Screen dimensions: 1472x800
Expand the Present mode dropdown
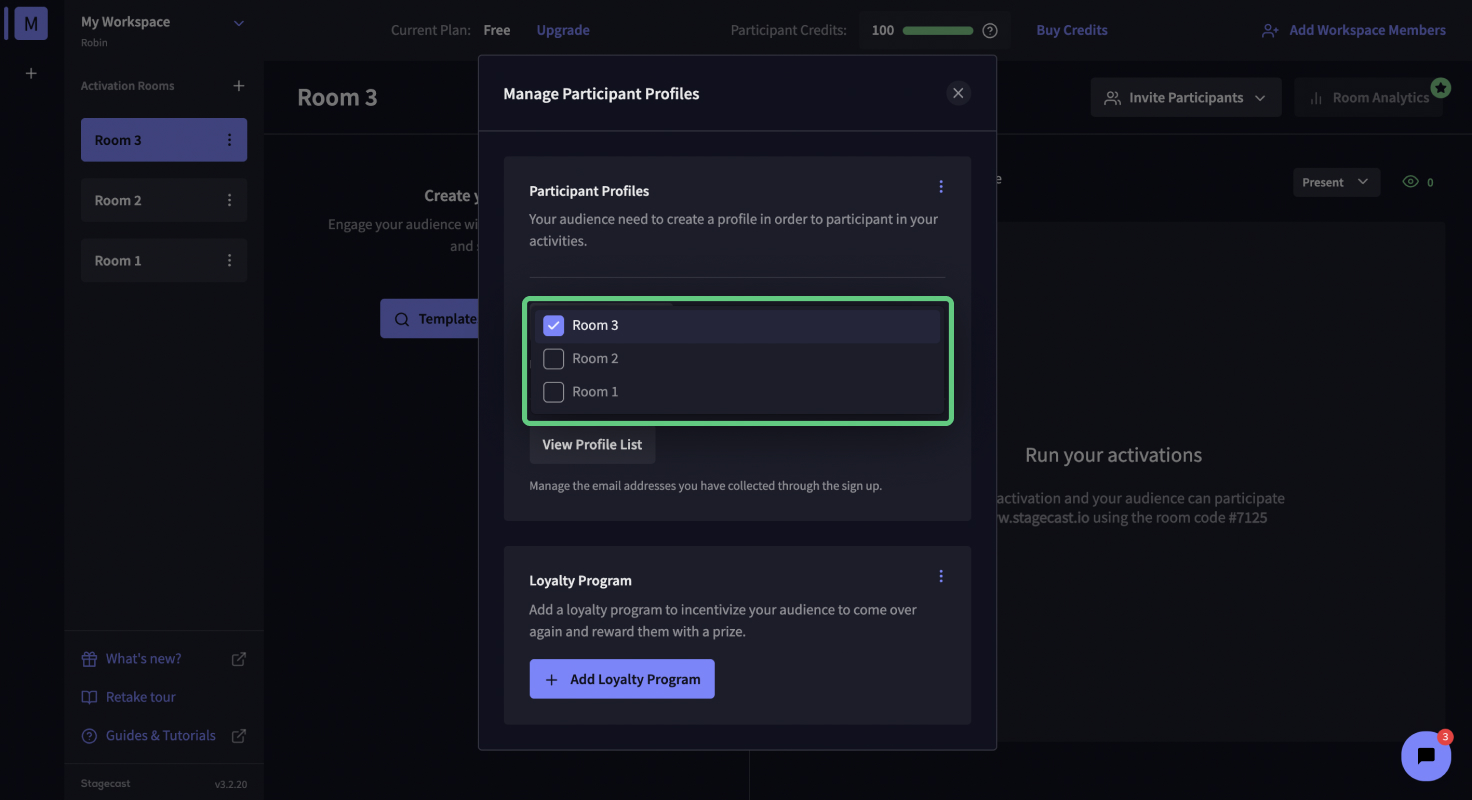coord(1335,182)
